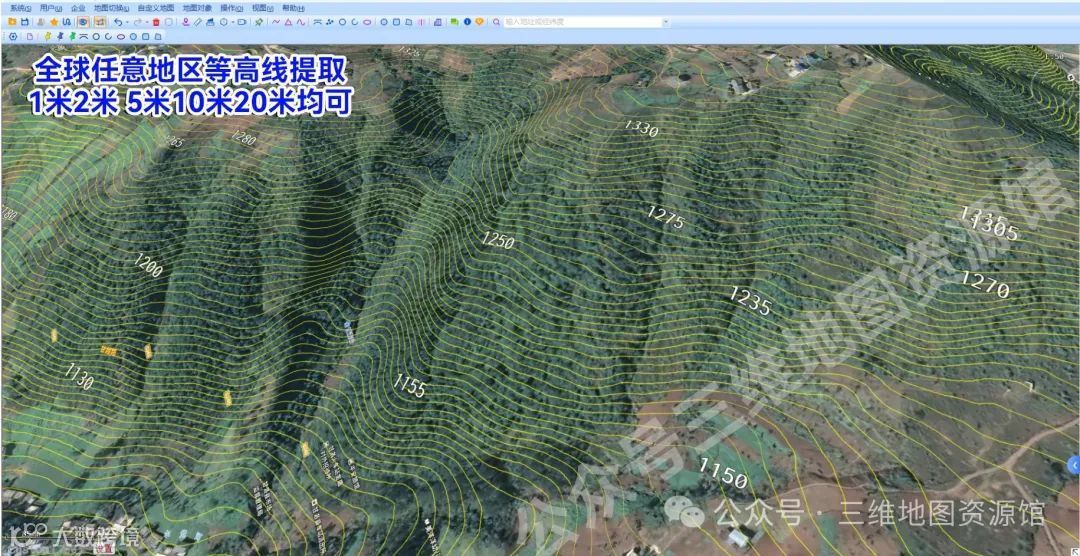
Task: Open the 系统 menu
Action: [x=21, y=8]
